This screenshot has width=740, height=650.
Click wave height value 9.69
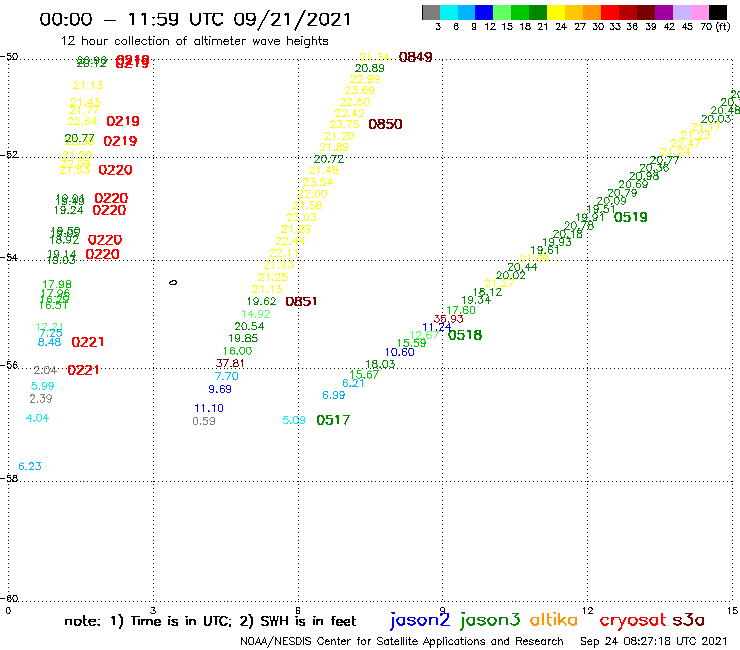(220, 389)
